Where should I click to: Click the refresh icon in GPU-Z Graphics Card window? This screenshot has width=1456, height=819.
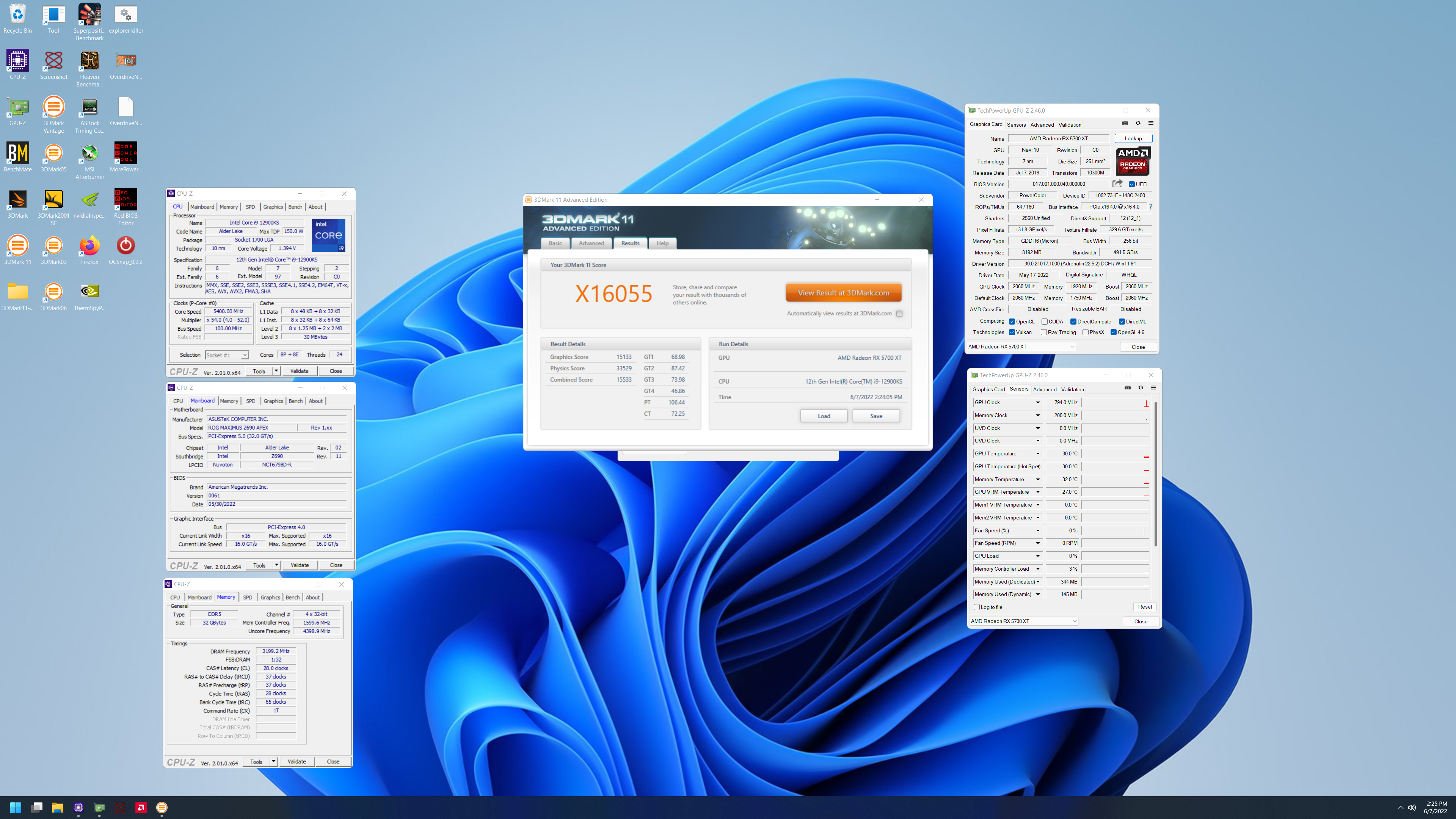coord(1138,123)
